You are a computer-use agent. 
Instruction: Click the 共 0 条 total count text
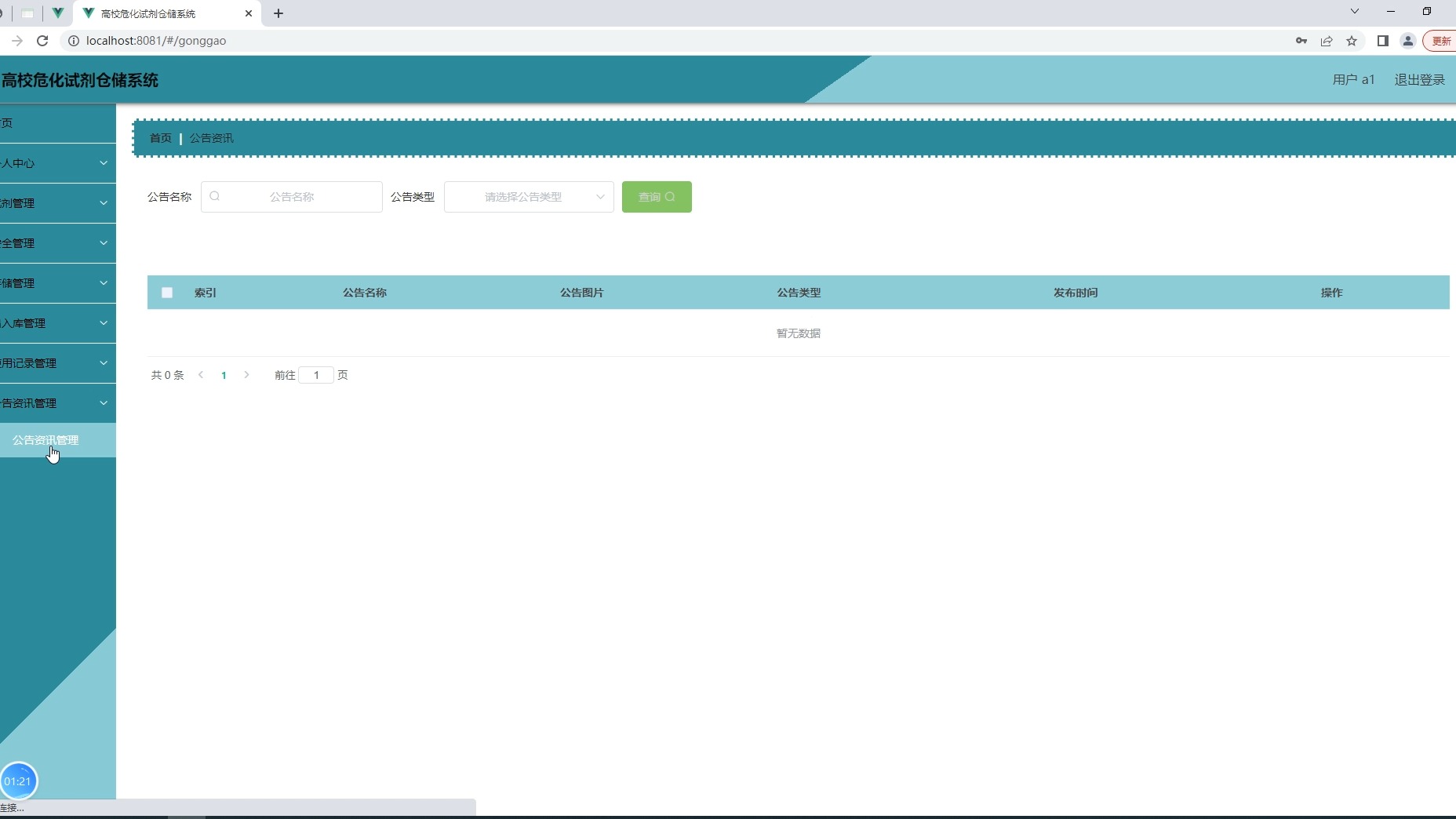[x=167, y=375]
